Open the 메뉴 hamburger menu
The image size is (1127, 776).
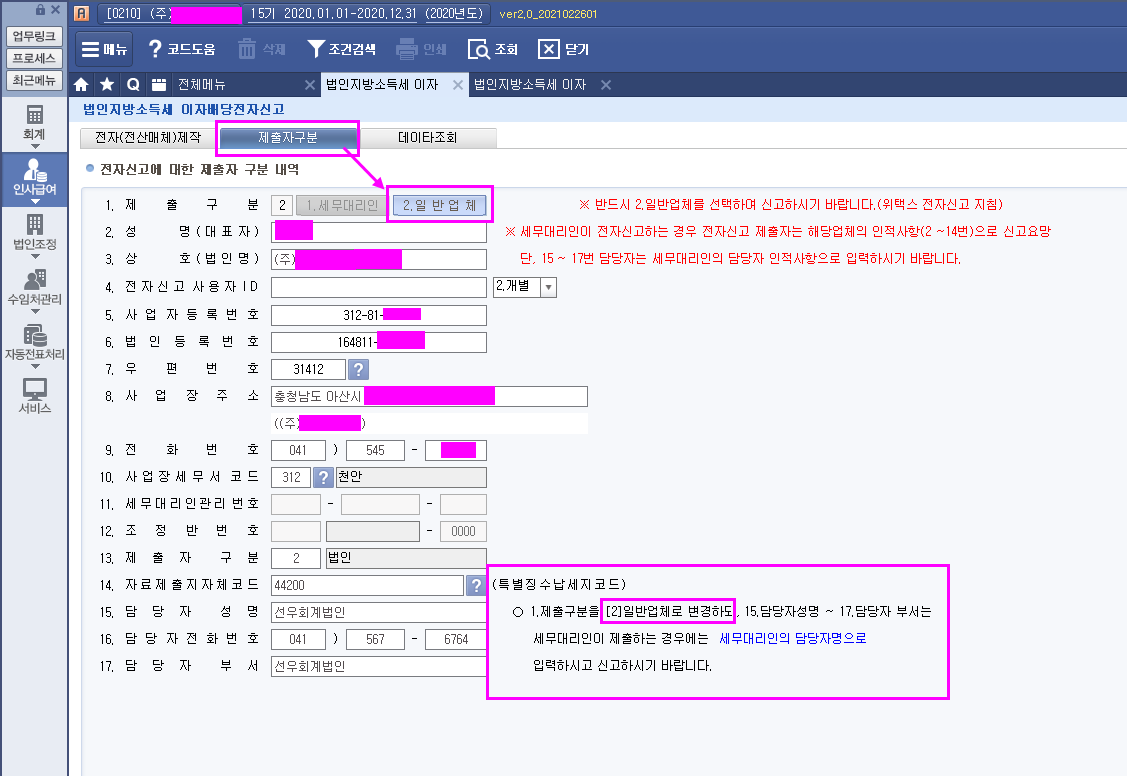(x=104, y=49)
